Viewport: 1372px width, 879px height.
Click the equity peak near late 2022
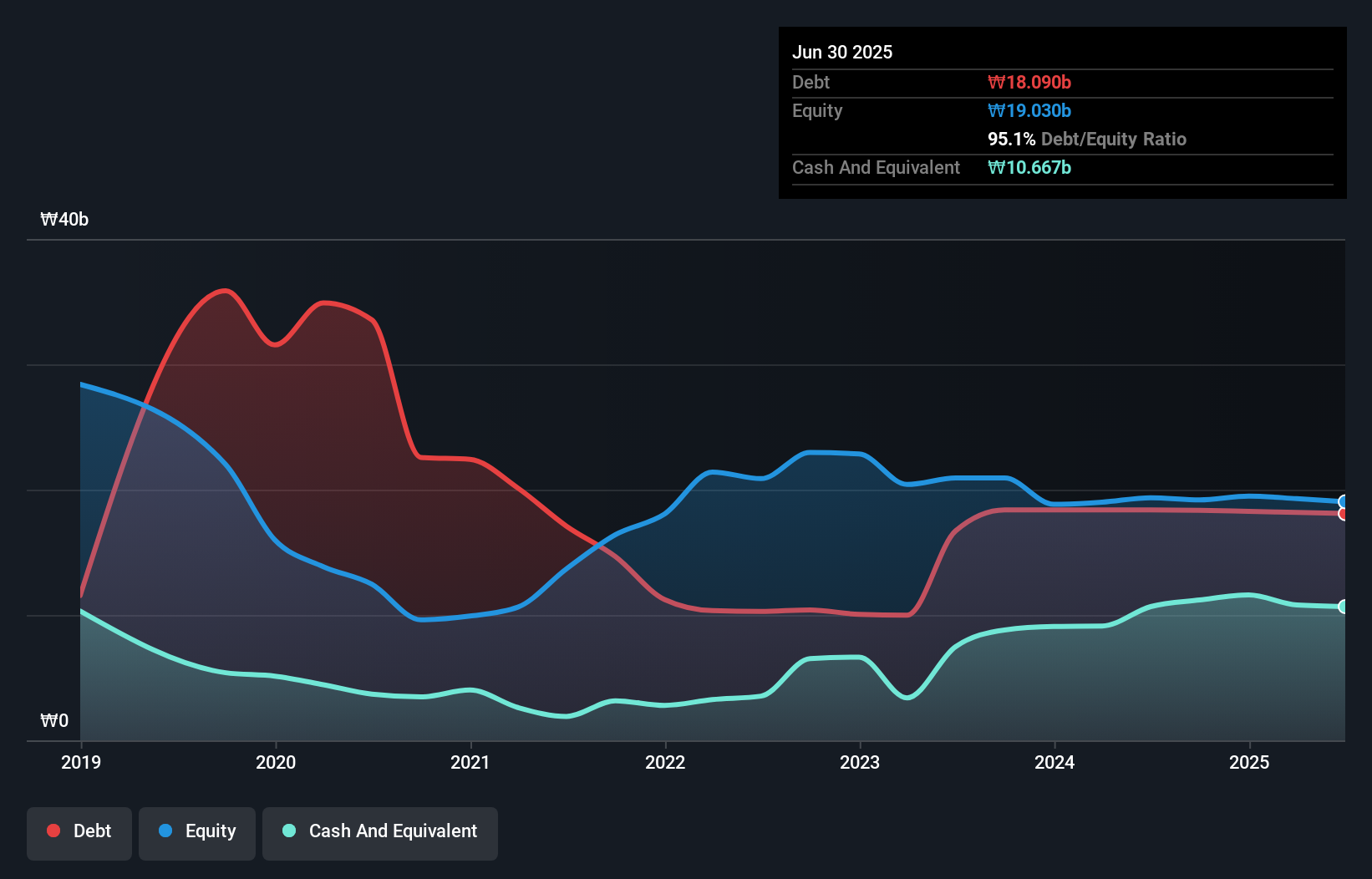(x=831, y=454)
